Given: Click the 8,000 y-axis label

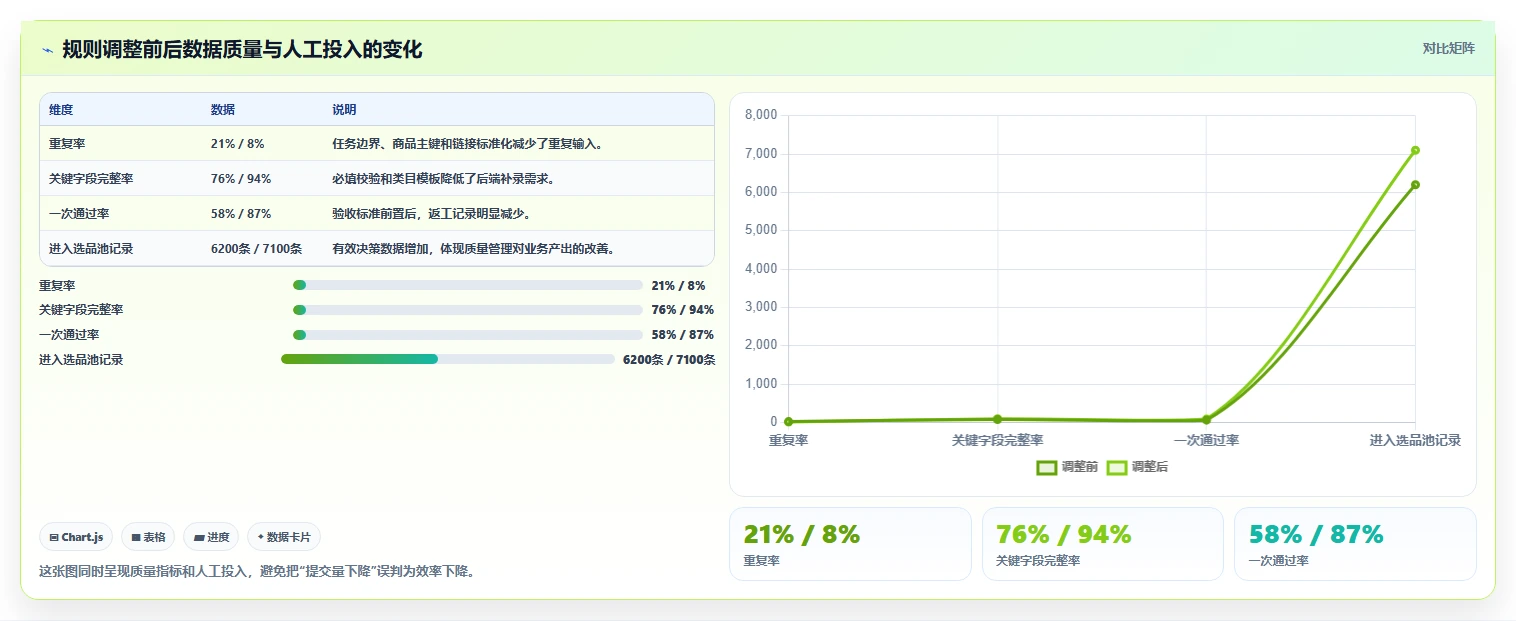Looking at the screenshot, I should point(761,115).
